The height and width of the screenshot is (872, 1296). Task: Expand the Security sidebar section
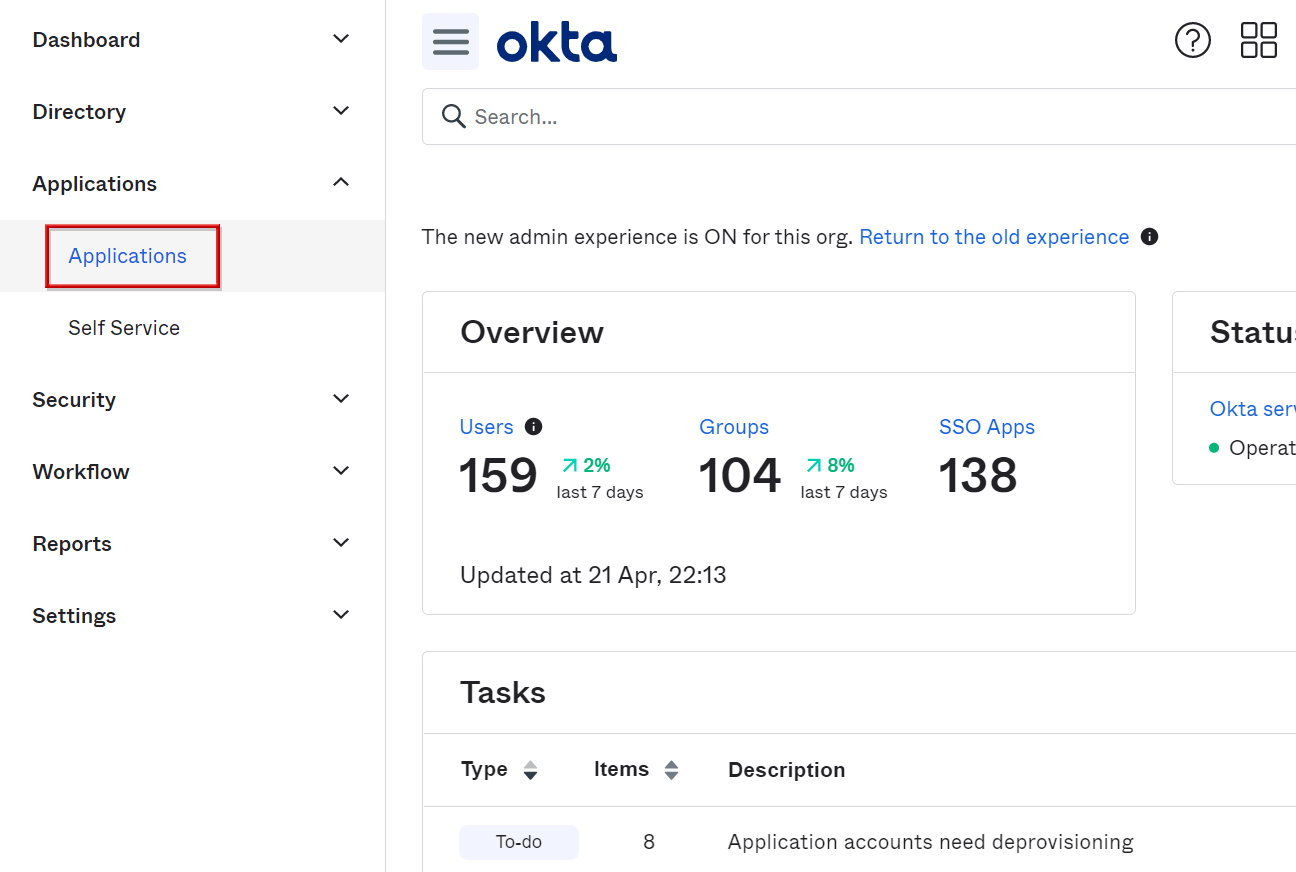coord(341,399)
